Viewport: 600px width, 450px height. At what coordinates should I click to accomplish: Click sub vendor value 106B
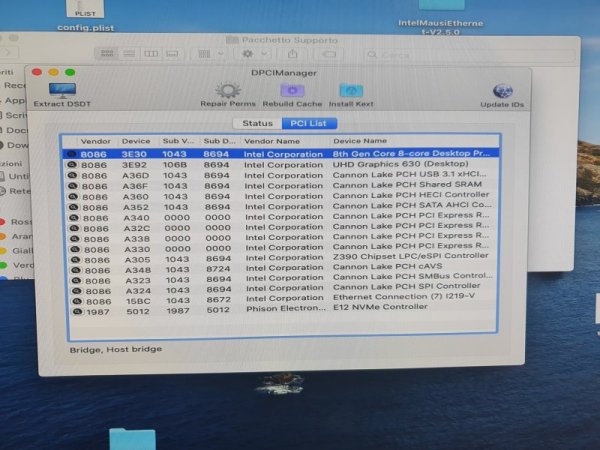click(175, 165)
